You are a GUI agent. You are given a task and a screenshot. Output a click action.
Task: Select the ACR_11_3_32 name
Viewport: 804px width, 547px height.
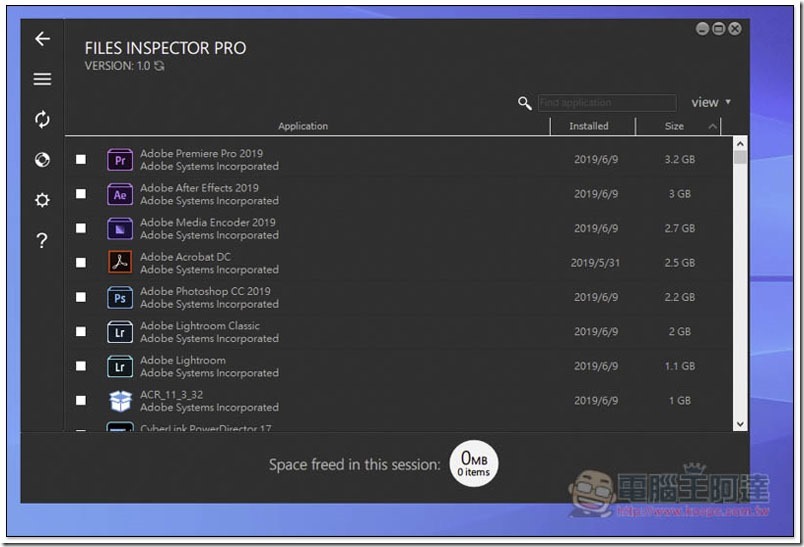pyautogui.click(x=172, y=394)
